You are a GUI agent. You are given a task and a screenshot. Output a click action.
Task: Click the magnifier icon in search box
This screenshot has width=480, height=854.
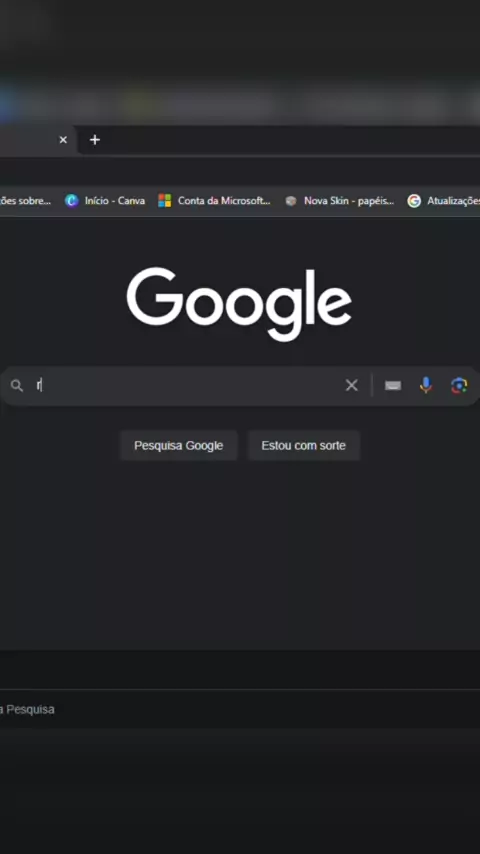point(17,386)
